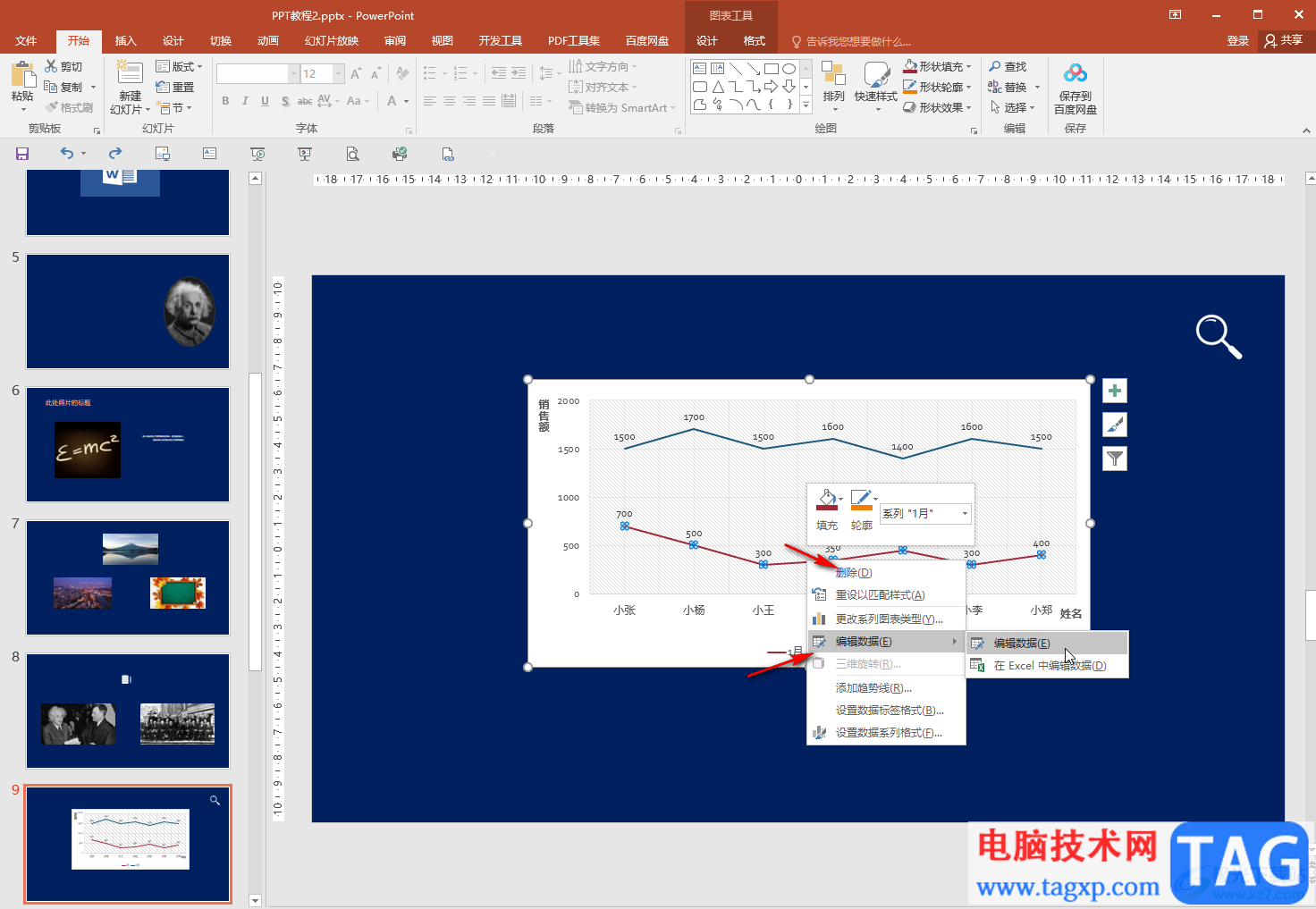Click the Clear formatting eraser icon
This screenshot has width=1316, height=909.
[x=403, y=74]
